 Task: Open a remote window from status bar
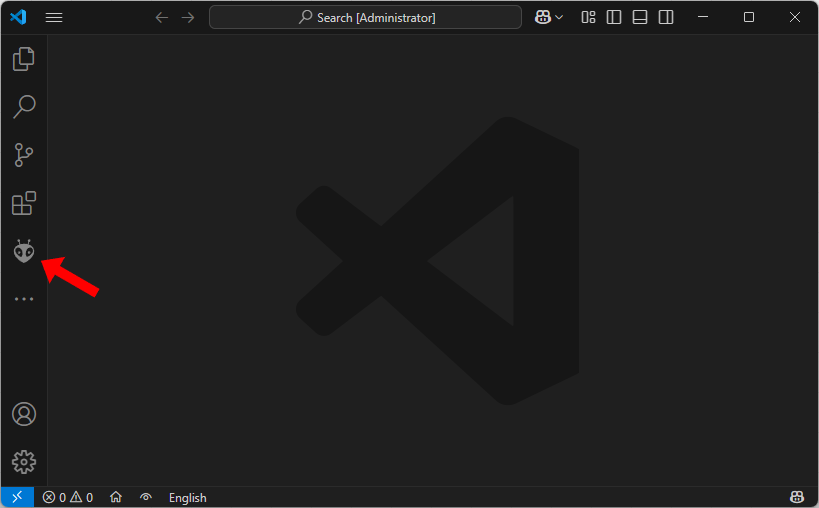coord(17,497)
